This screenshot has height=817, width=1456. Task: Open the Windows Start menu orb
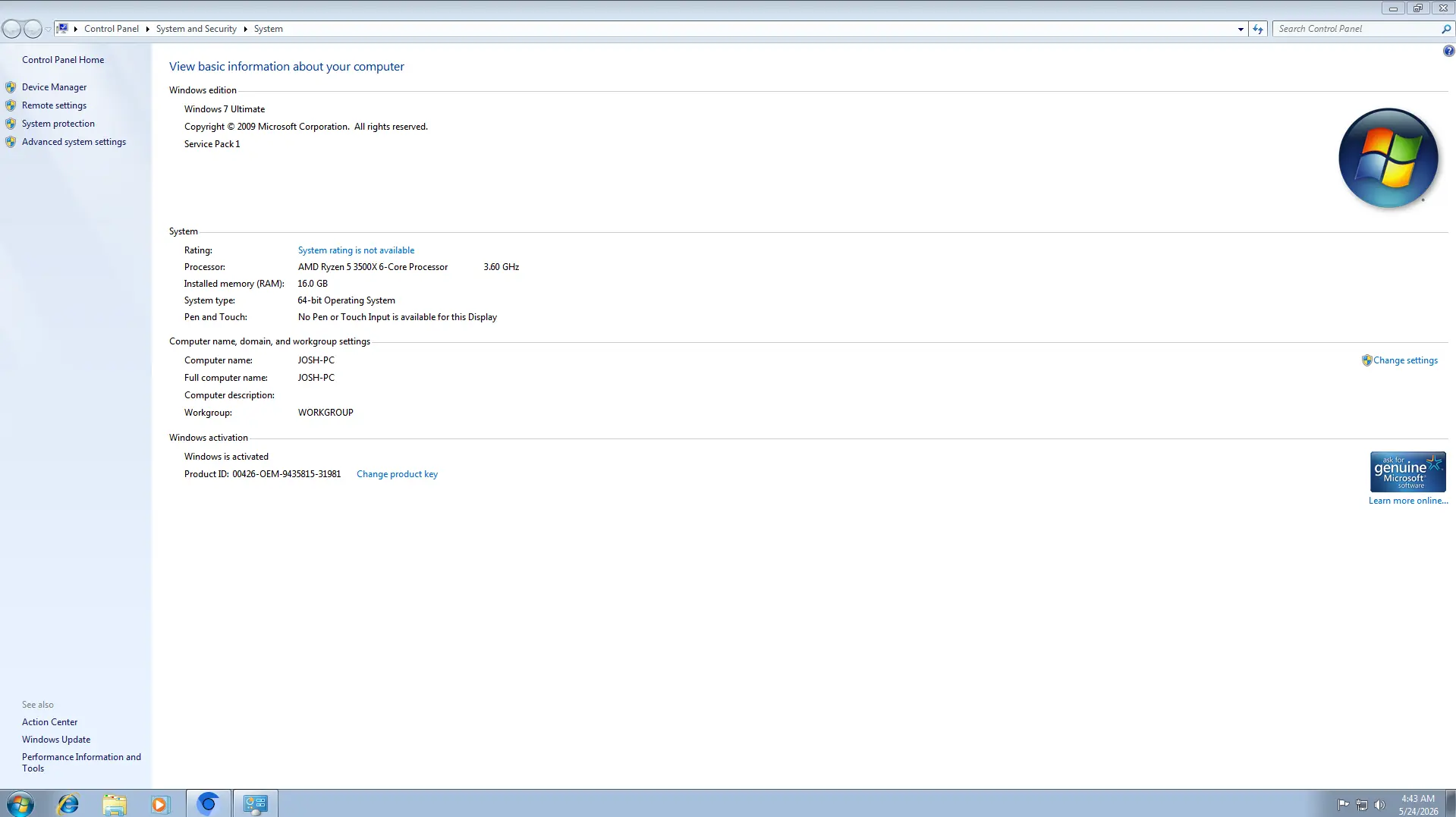[20, 803]
